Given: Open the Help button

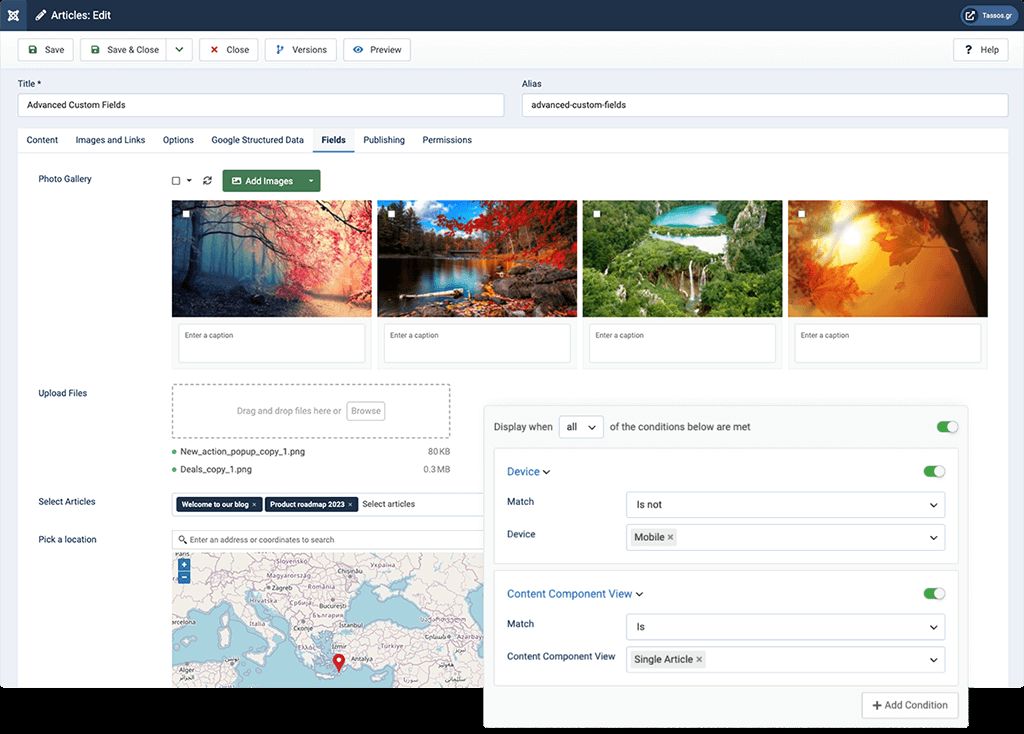Looking at the screenshot, I should tap(980, 50).
